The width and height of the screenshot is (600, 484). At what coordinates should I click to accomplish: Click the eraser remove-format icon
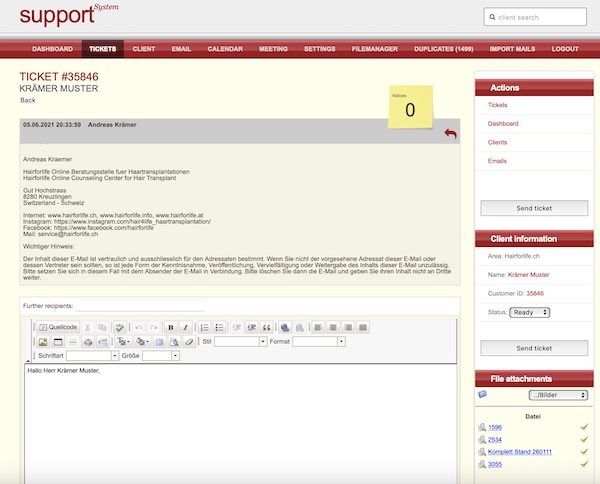[x=189, y=342]
